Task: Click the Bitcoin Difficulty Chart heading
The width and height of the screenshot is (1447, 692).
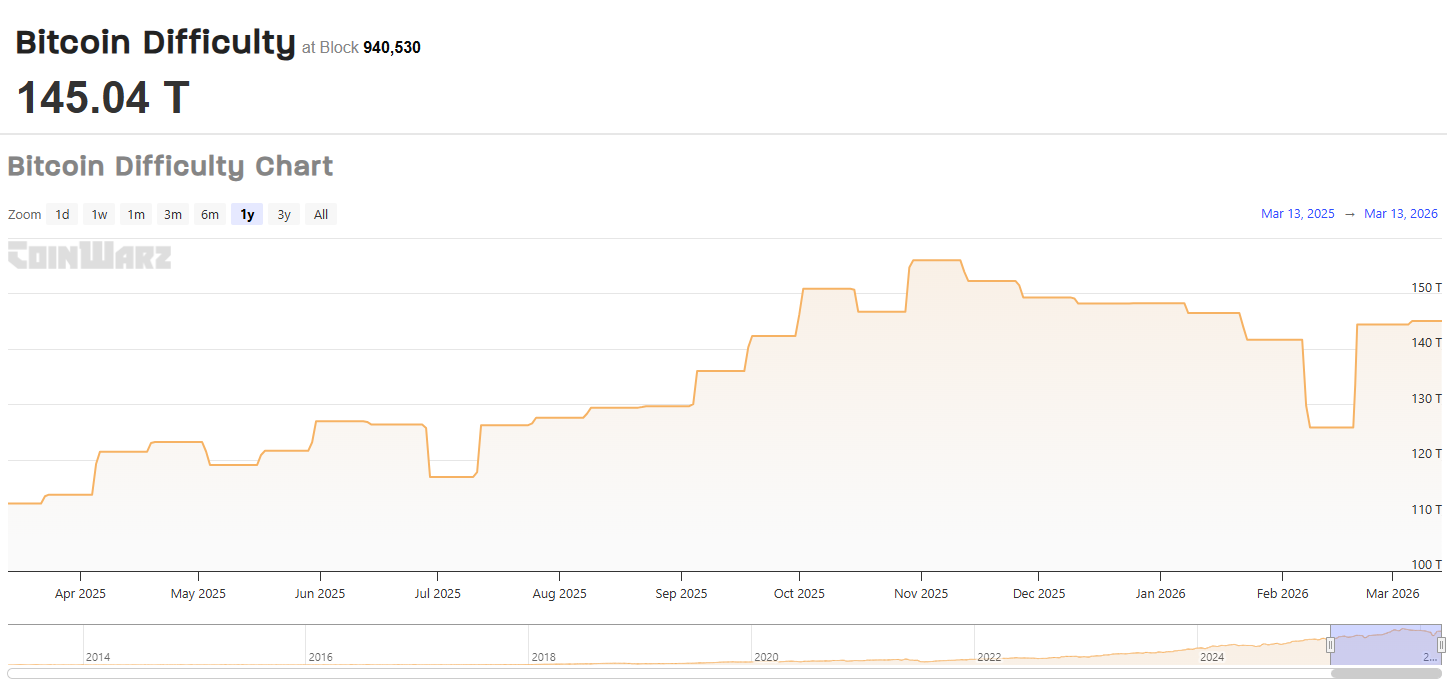Action: pyautogui.click(x=170, y=166)
